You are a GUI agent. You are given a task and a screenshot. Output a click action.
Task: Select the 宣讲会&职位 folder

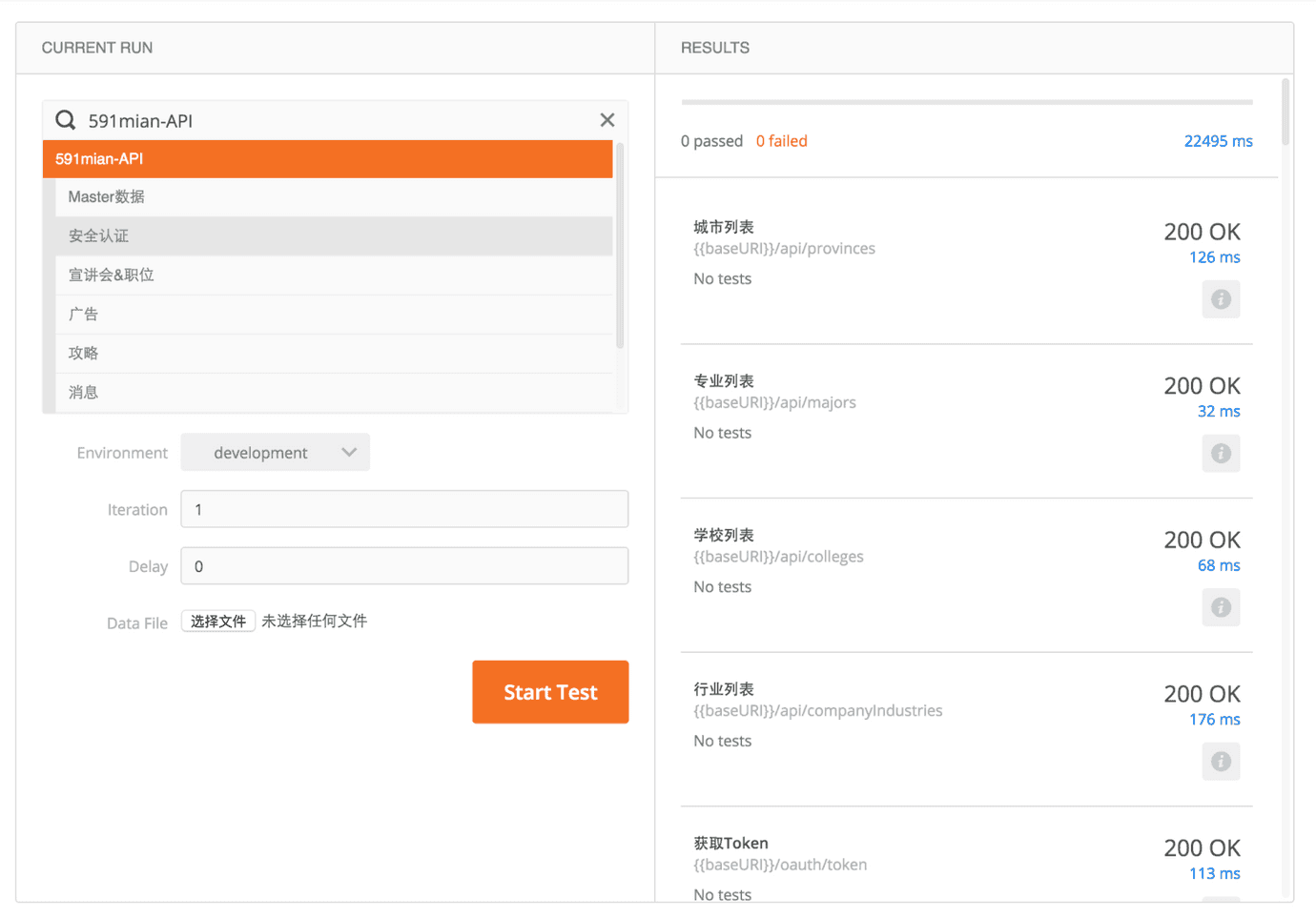334,275
